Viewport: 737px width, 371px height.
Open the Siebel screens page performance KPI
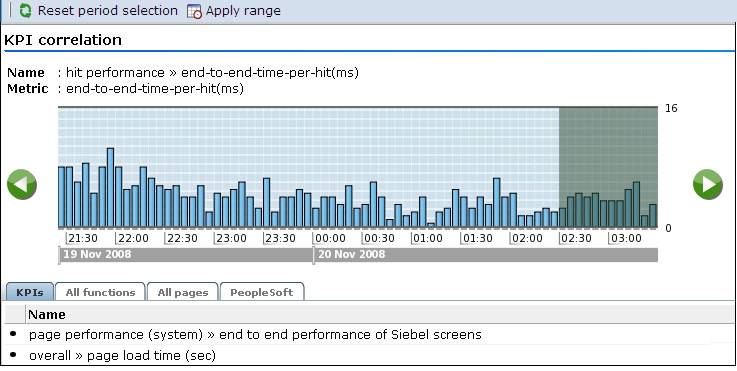255,334
